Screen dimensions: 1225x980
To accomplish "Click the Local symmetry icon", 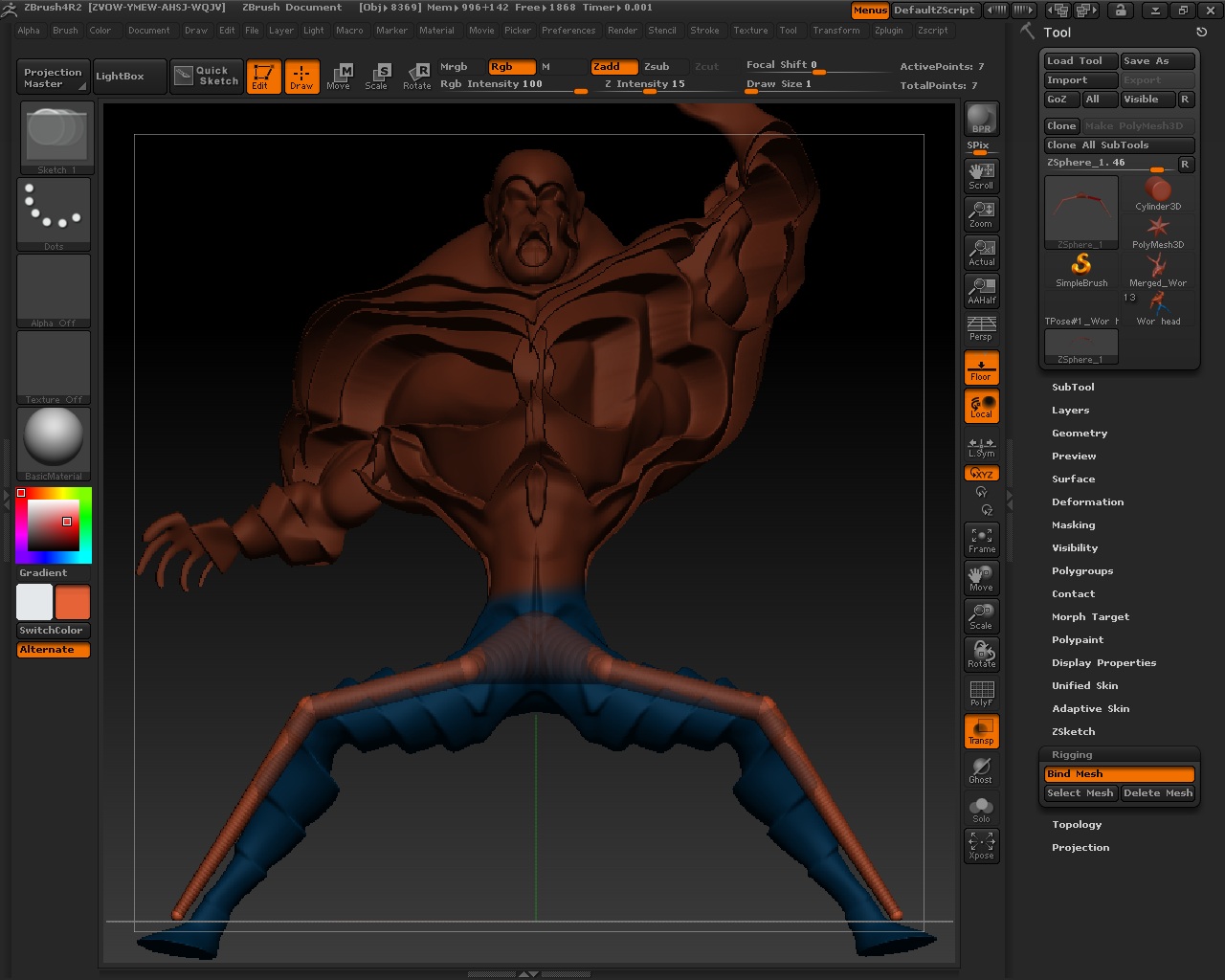I will [x=980, y=405].
